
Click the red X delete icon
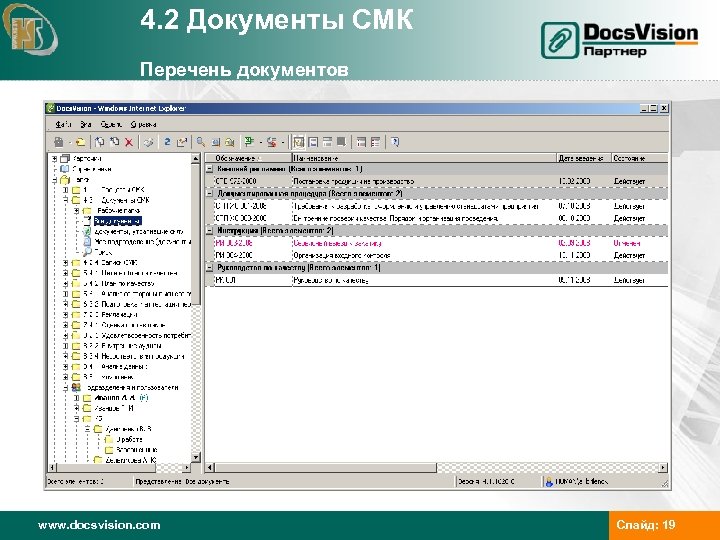tap(129, 142)
